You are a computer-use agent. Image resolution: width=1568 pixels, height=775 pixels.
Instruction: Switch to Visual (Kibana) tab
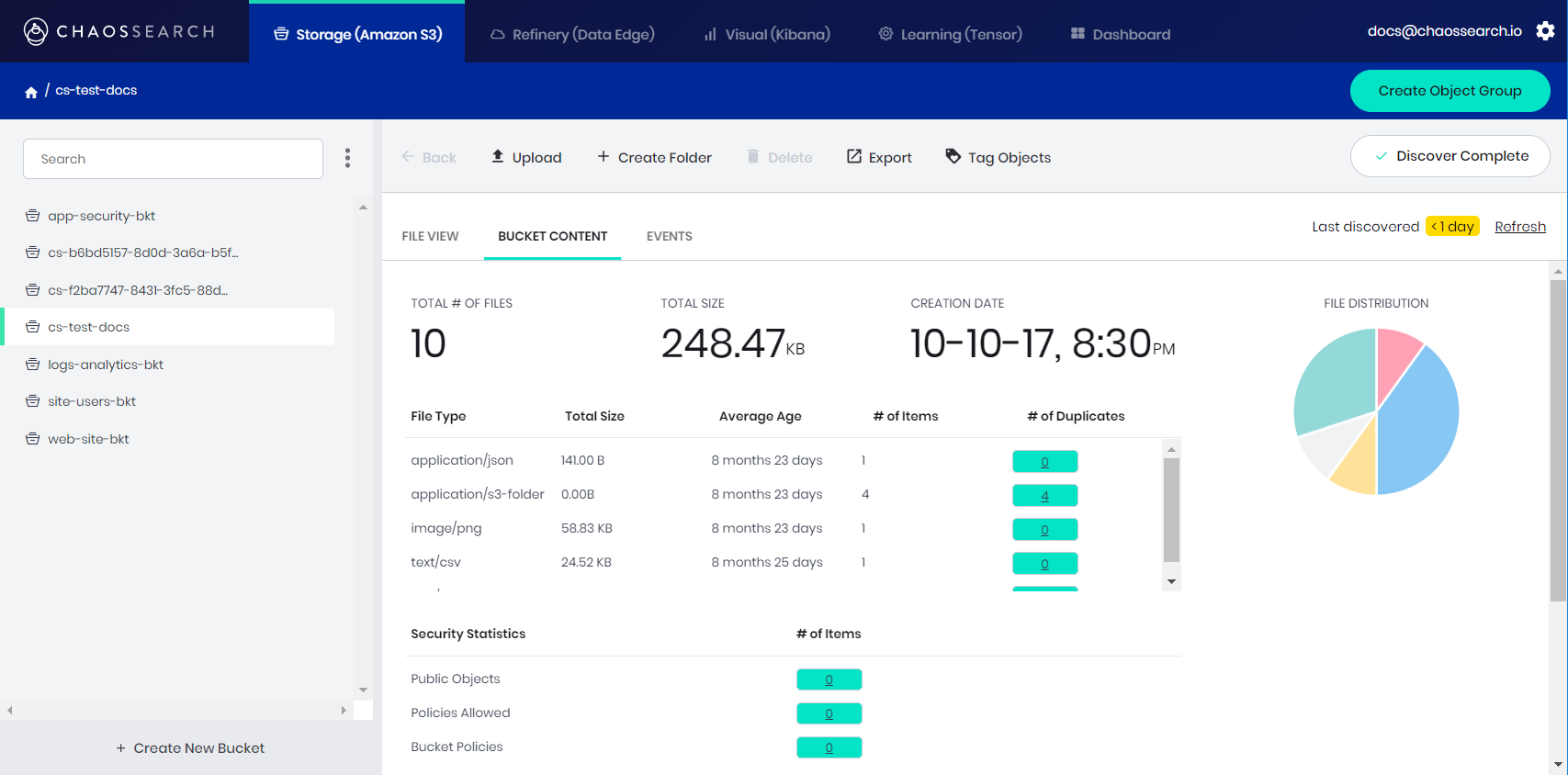pos(767,35)
